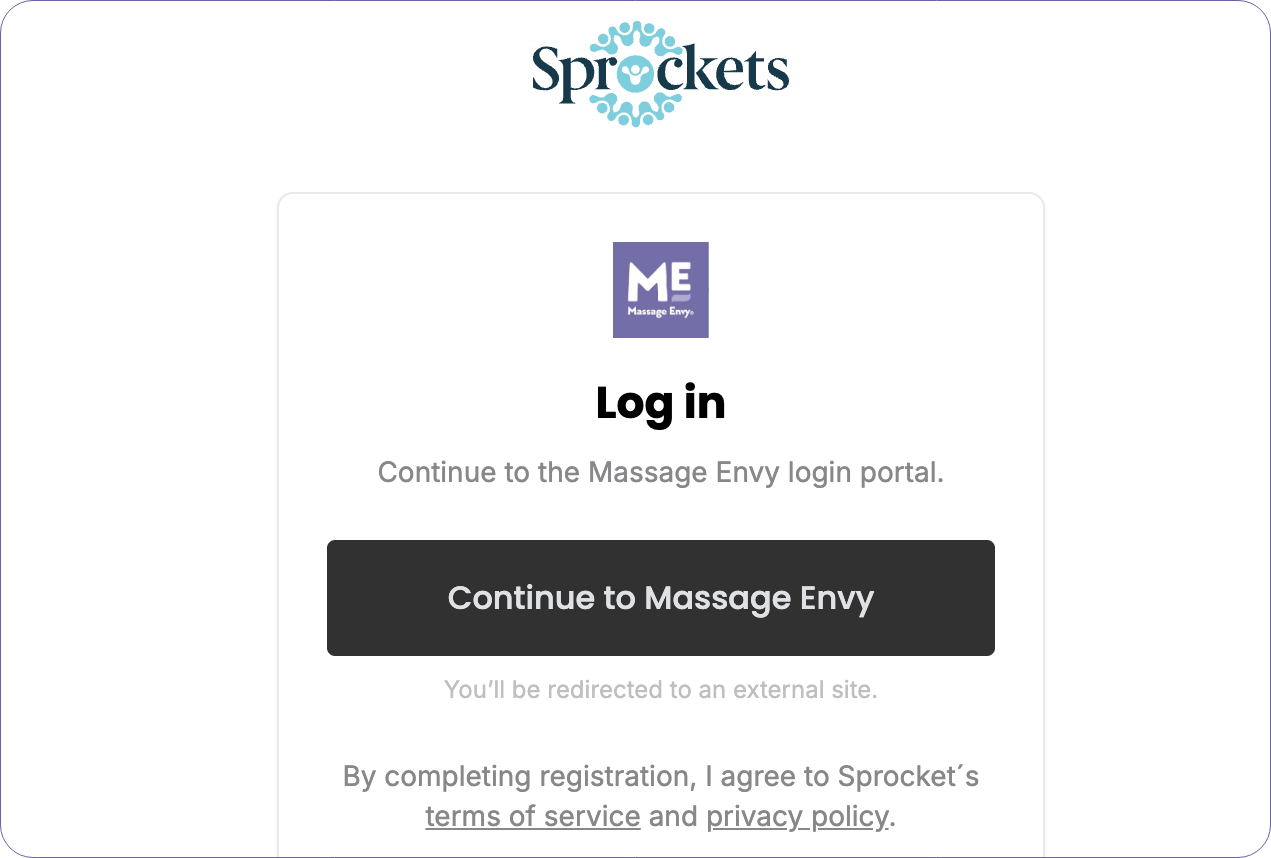Click the teal gear emblem in Sprockets logo
Screen dimensions: 1271x858
(636, 74)
